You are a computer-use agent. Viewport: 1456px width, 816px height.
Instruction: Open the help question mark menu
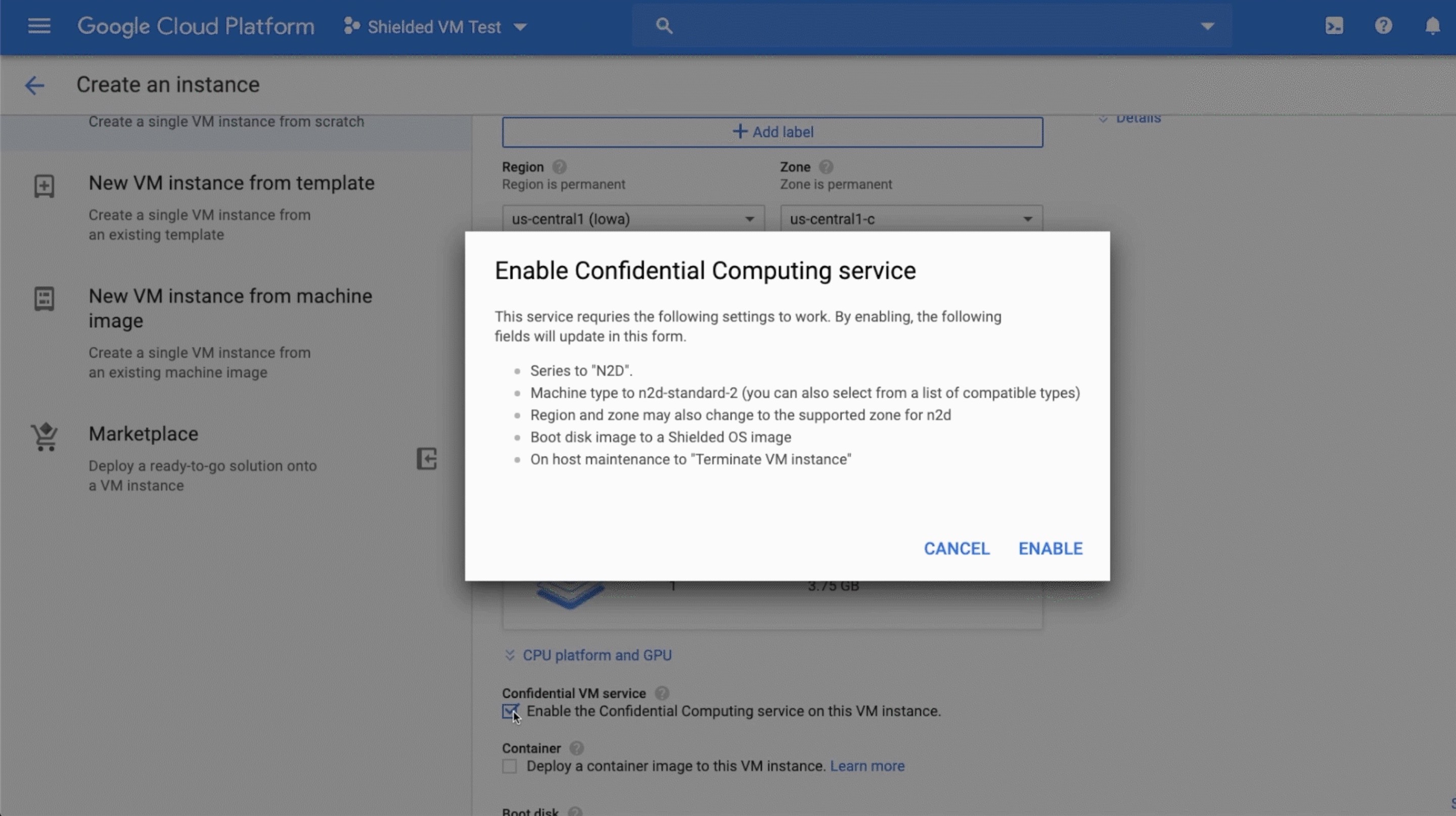1383,26
